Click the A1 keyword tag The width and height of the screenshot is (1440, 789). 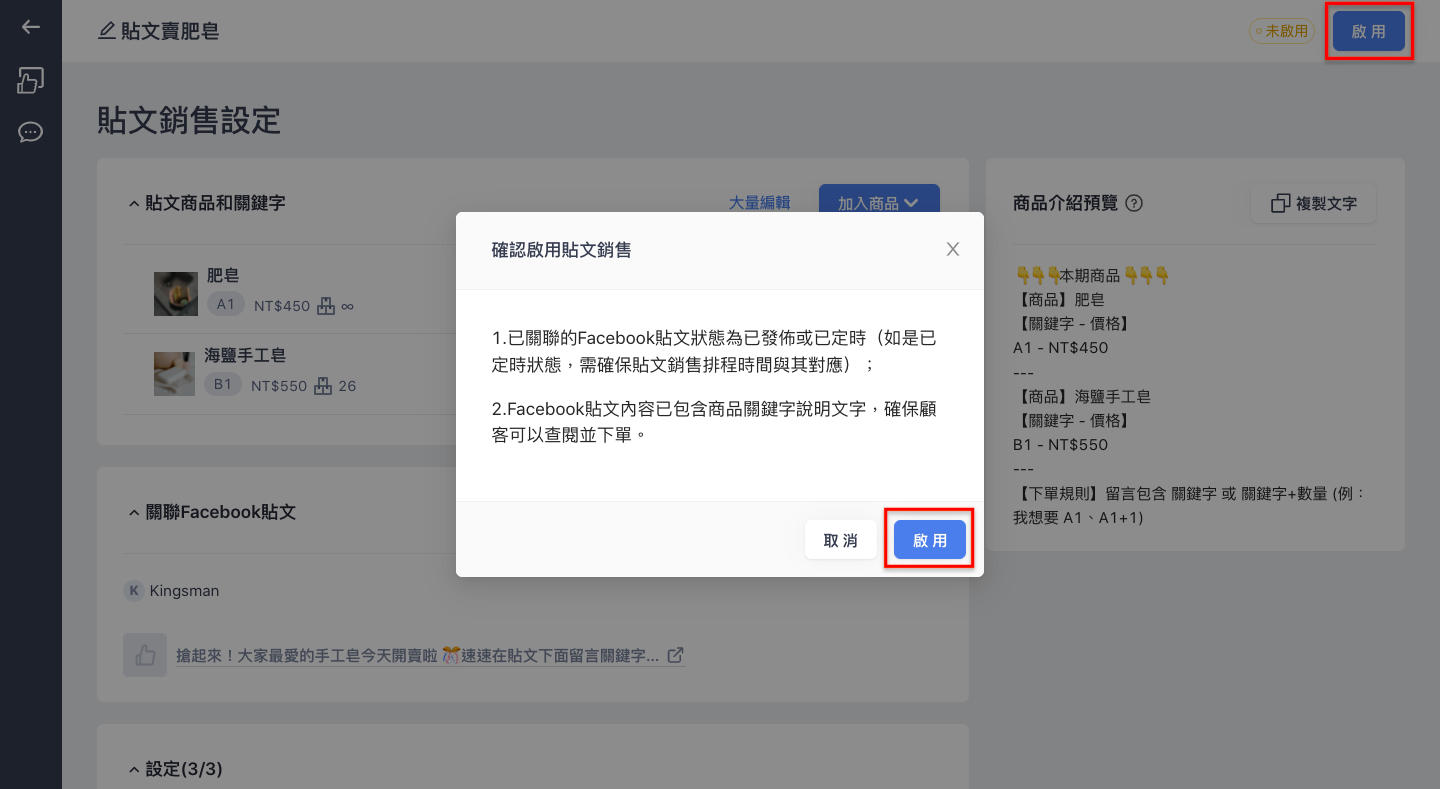tap(225, 304)
